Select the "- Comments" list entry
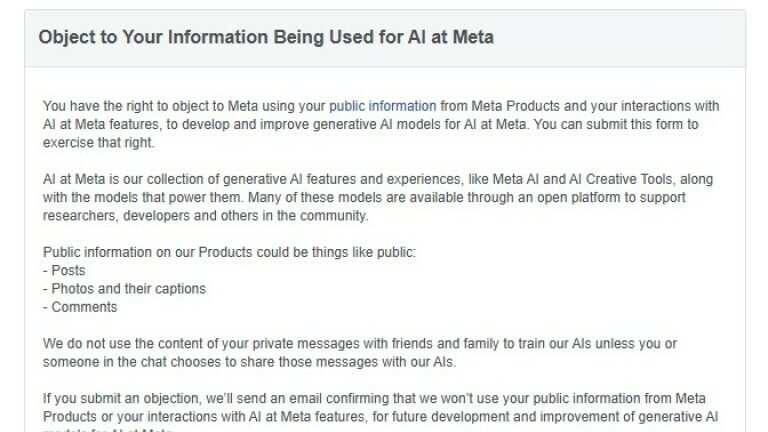 click(x=80, y=307)
